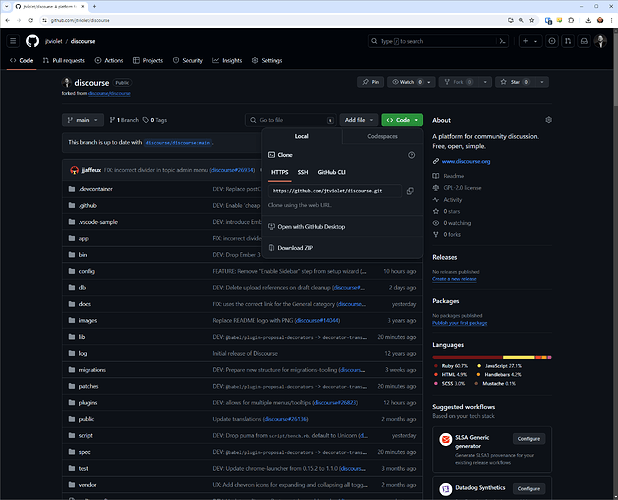618x500 pixels.
Task: Open the 1 Branch link
Action: 124,120
